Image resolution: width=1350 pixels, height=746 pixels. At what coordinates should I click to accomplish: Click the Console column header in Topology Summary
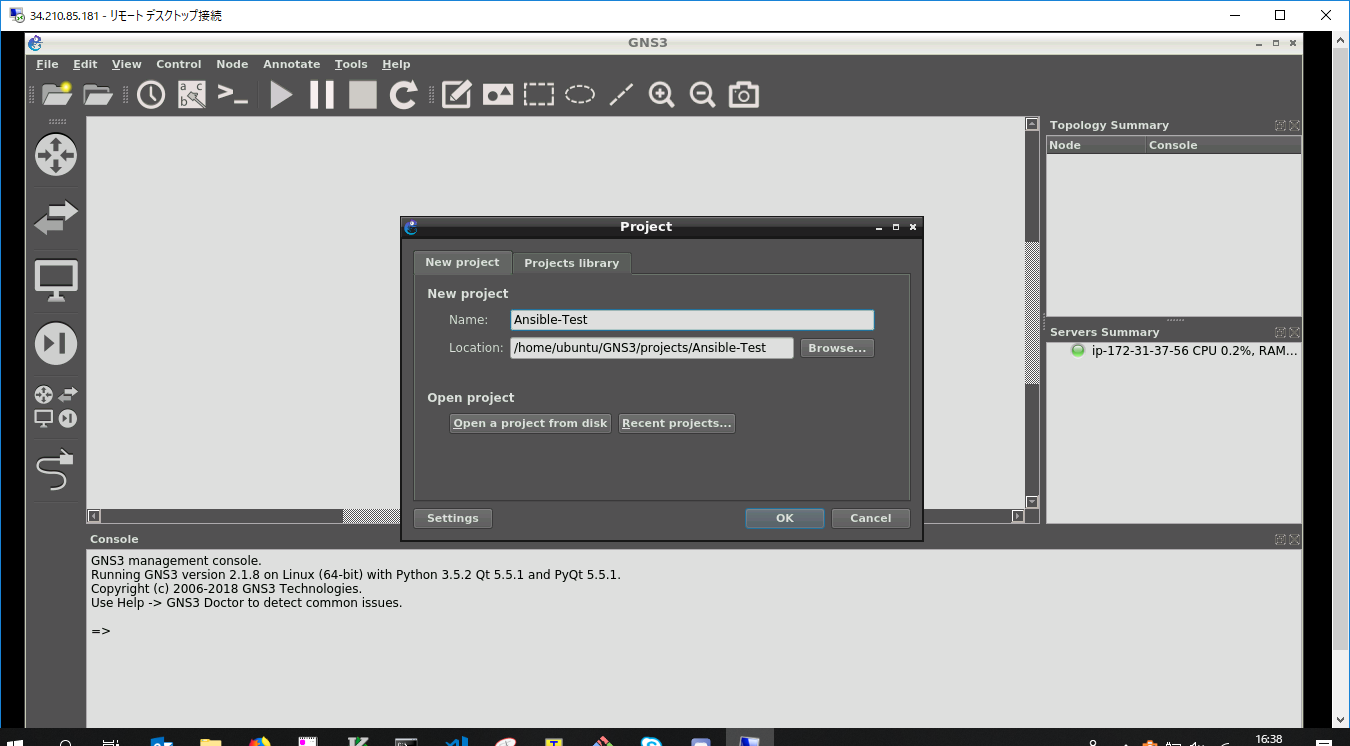click(1223, 145)
